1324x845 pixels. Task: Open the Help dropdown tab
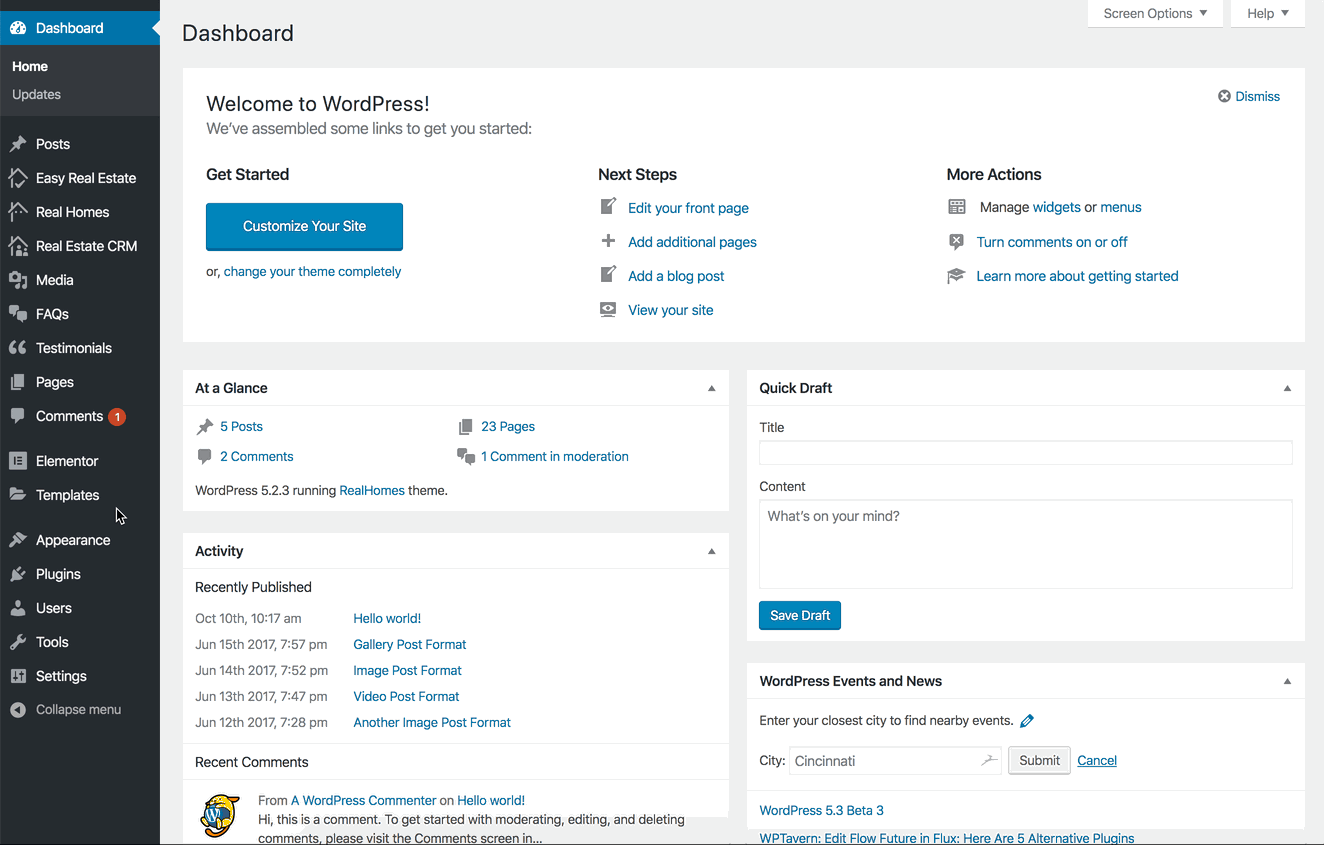(x=1268, y=13)
